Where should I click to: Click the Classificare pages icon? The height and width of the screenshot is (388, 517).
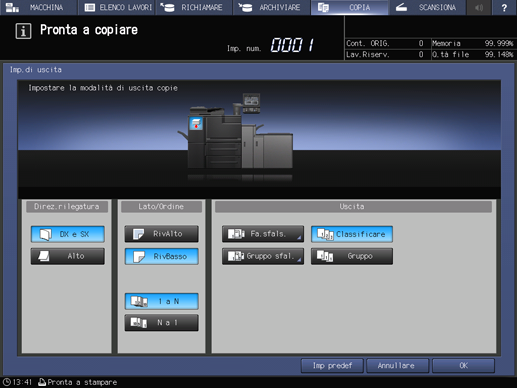(x=325, y=234)
